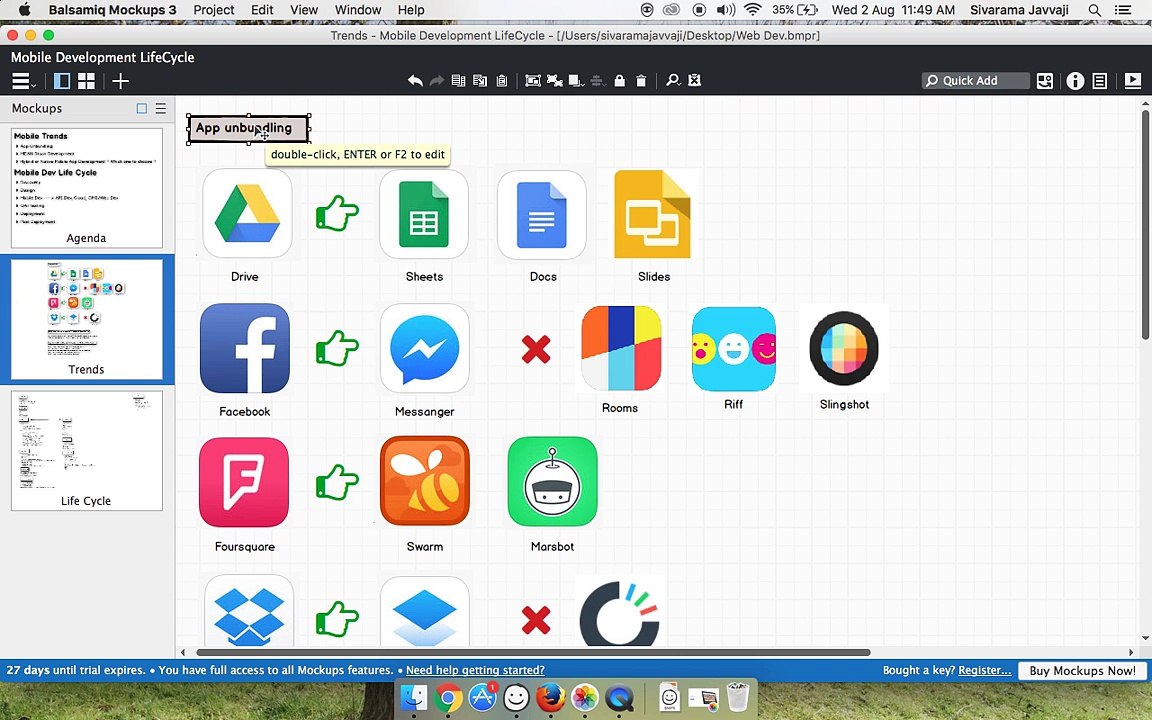This screenshot has width=1152, height=720.
Task: Open the View menu
Action: coord(304,10)
